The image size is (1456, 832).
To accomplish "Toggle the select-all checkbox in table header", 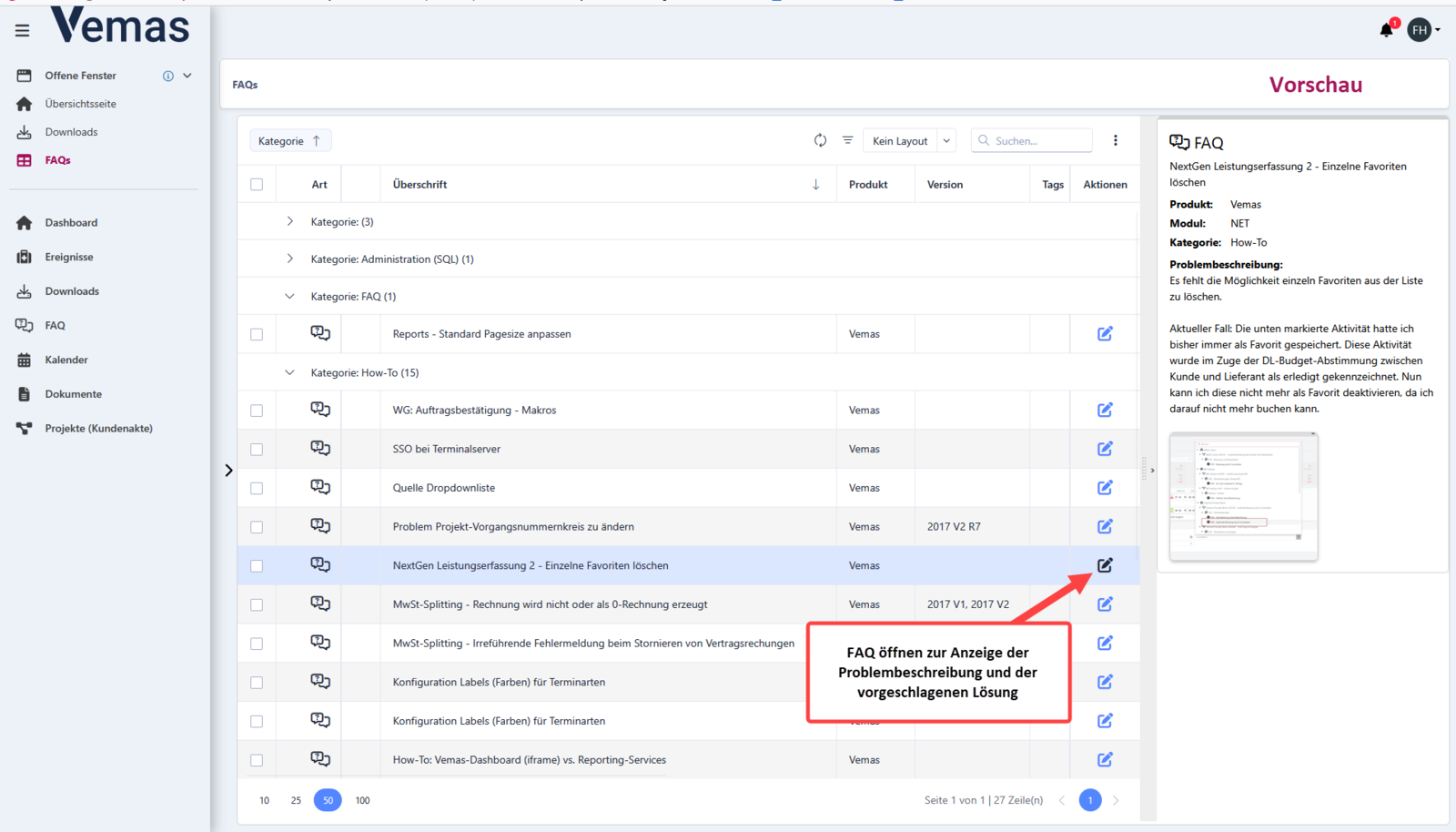I will 257,185.
